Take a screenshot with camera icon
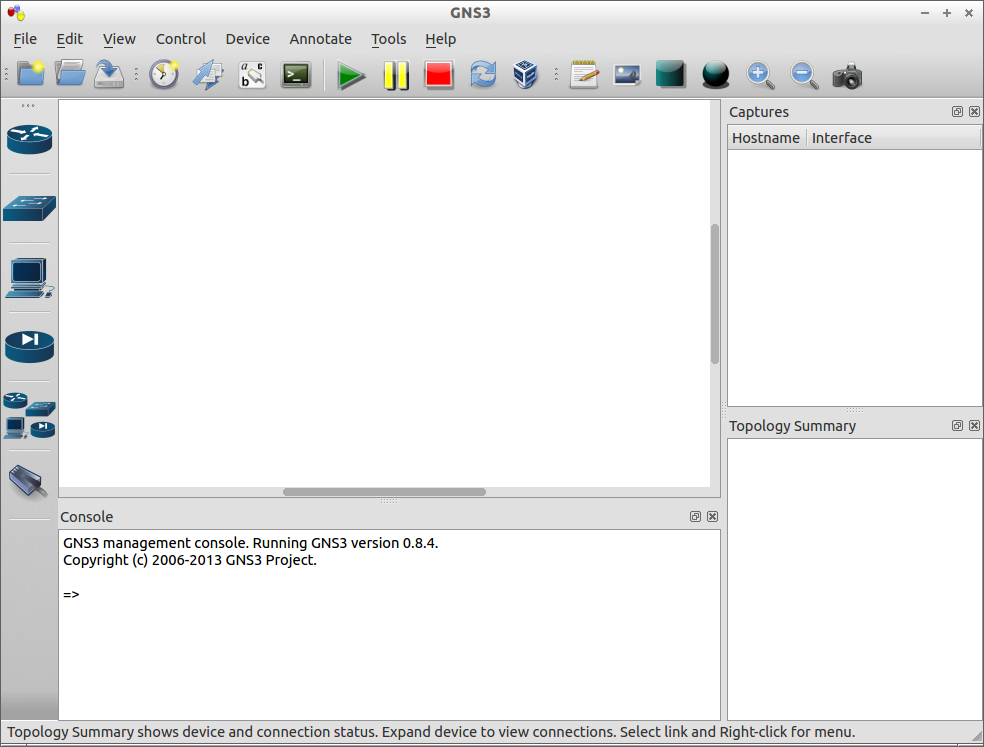Image resolution: width=984 pixels, height=747 pixels. (x=847, y=76)
